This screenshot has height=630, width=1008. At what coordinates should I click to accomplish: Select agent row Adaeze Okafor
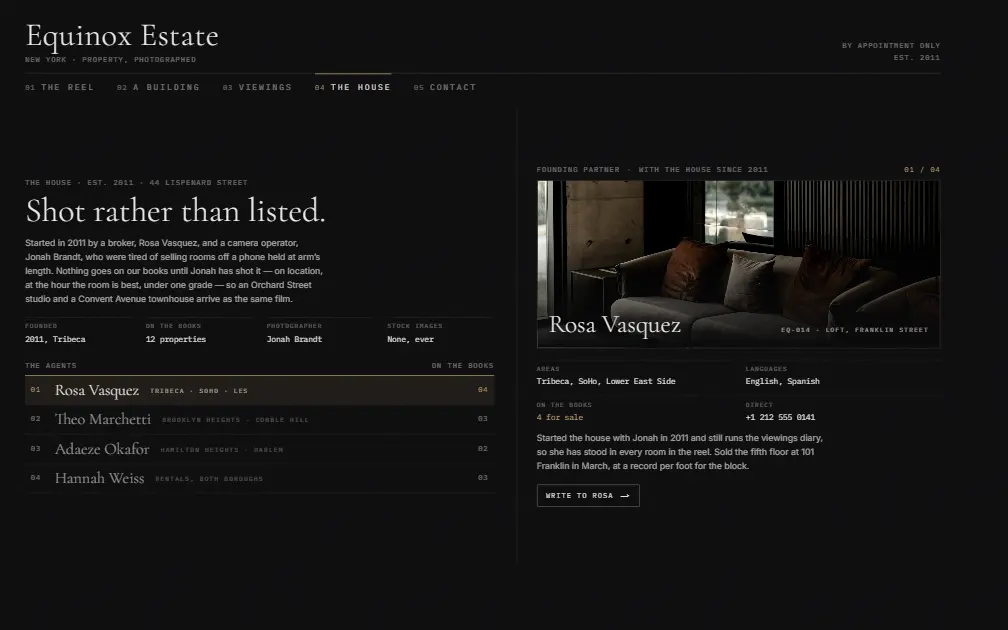coord(260,449)
